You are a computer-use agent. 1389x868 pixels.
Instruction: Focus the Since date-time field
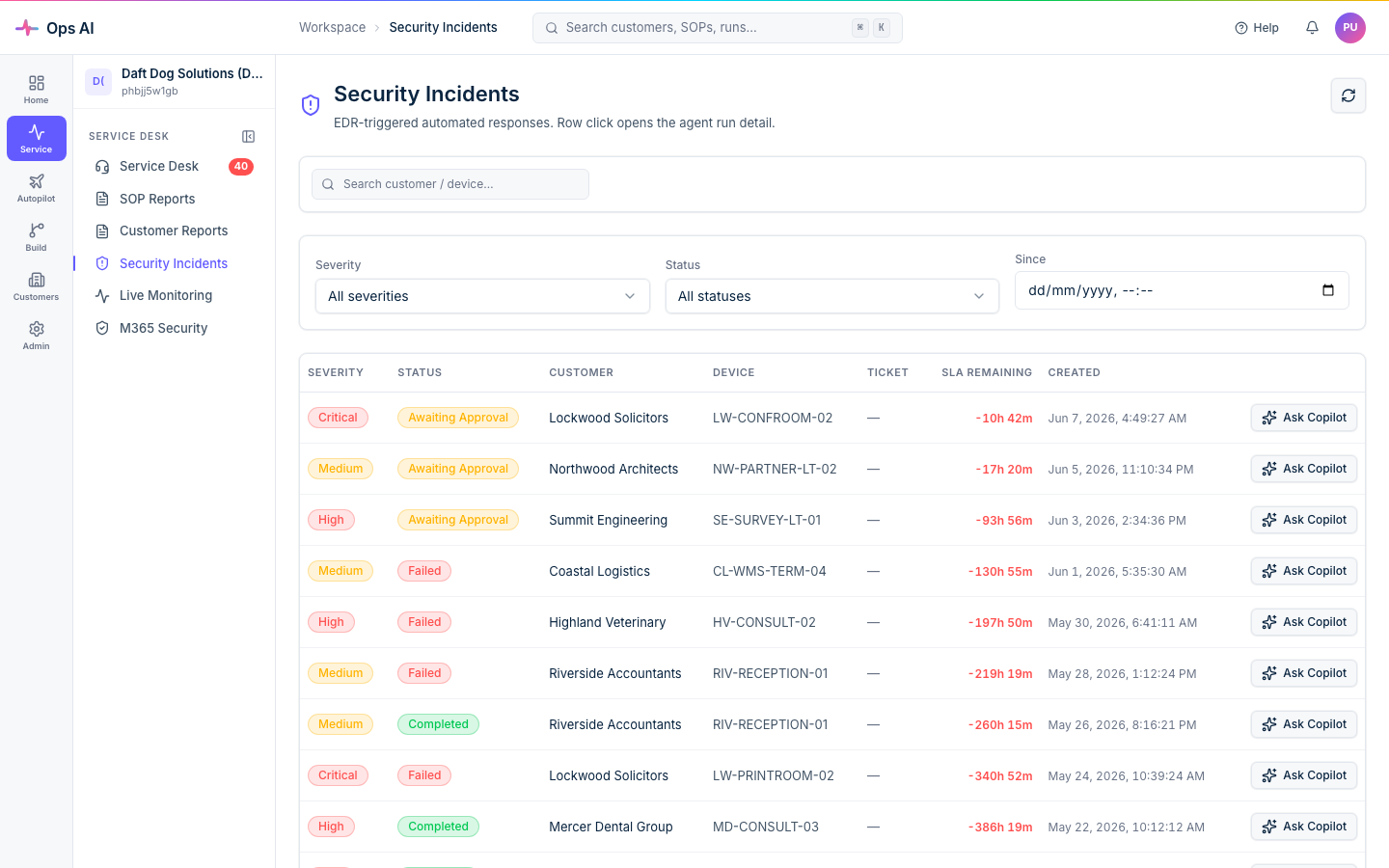coord(1182,290)
